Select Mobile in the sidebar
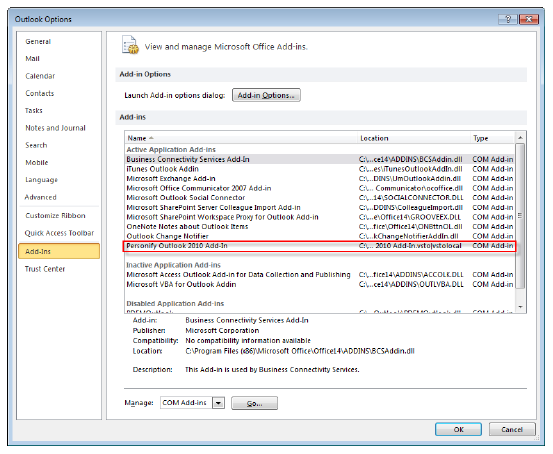The height and width of the screenshot is (454, 553). click(37, 162)
